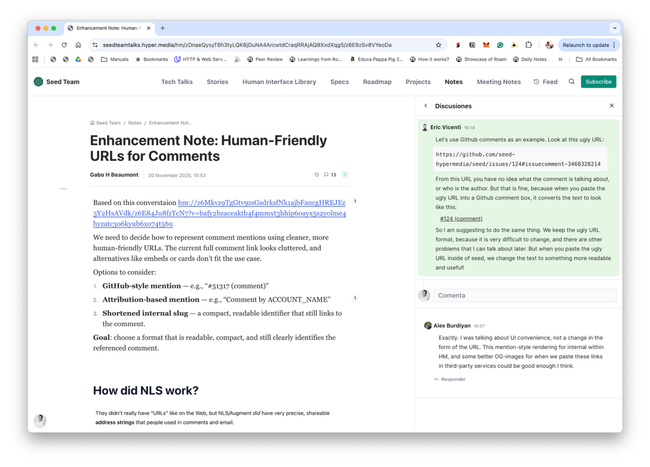Open the comments icon showing 13
This screenshot has height=467, width=650.
coord(329,175)
